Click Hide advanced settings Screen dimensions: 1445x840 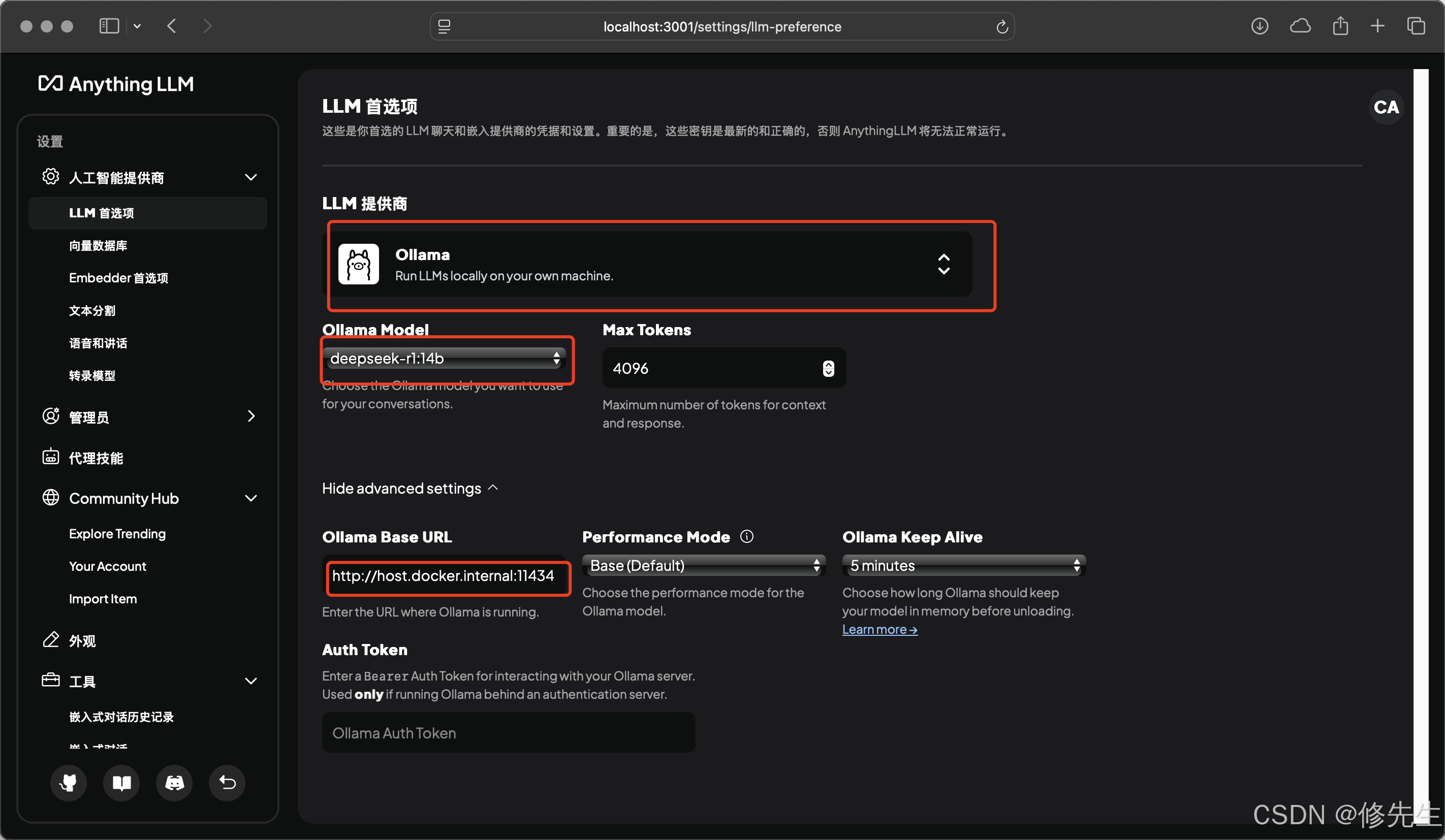(x=410, y=488)
